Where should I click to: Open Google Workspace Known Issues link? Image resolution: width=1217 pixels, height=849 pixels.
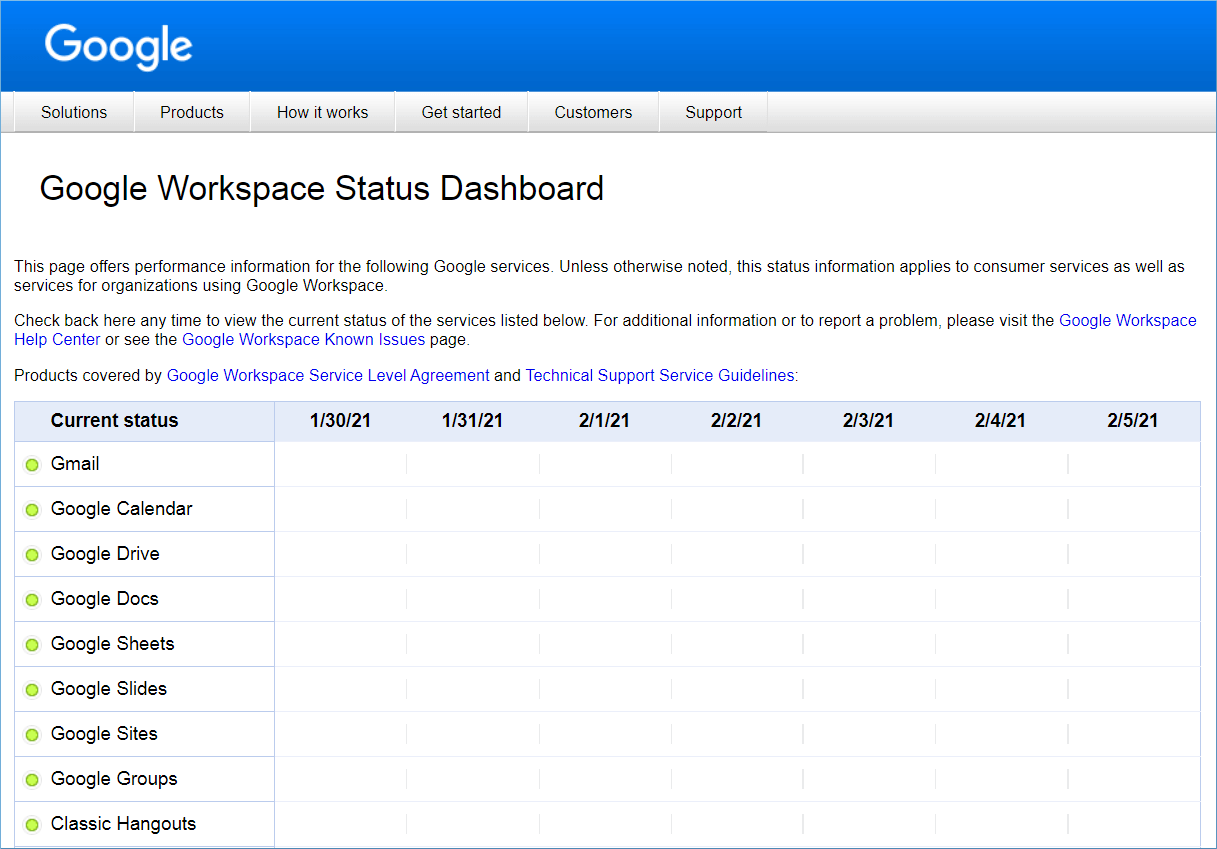(x=303, y=339)
